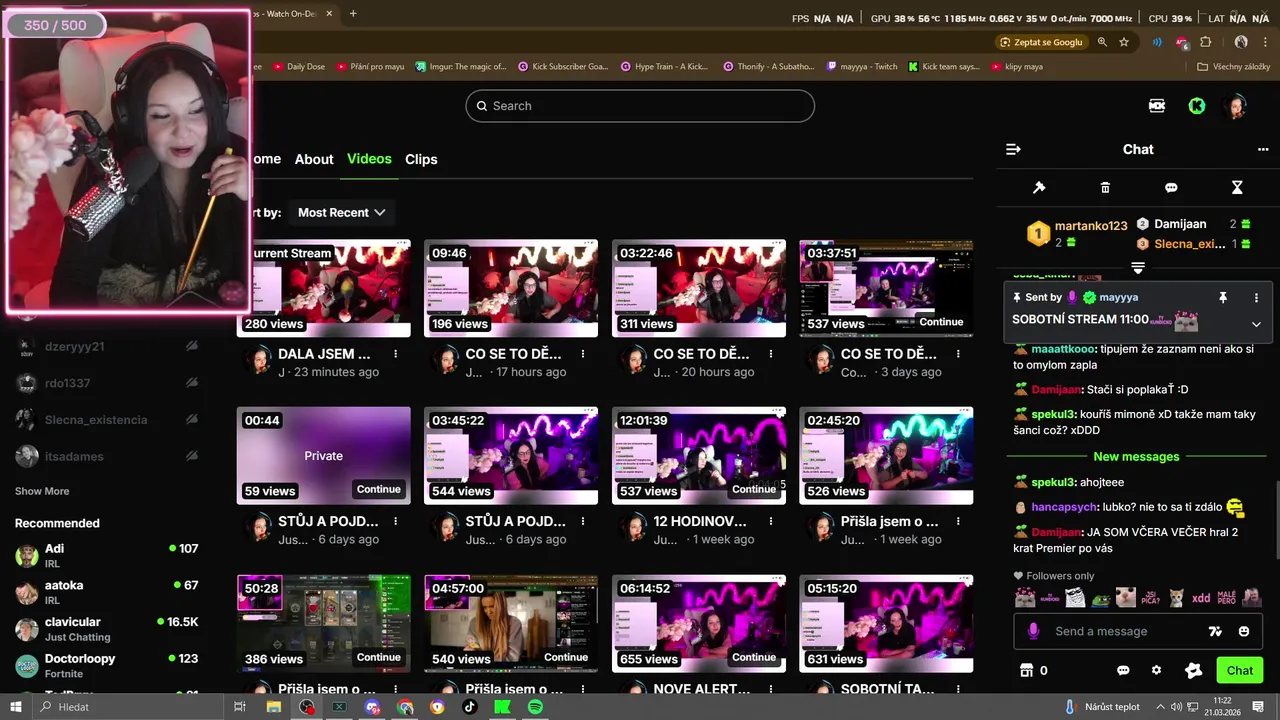This screenshot has height=720, width=1280.
Task: Click Zeptat se Googlu button
Action: (1041, 42)
